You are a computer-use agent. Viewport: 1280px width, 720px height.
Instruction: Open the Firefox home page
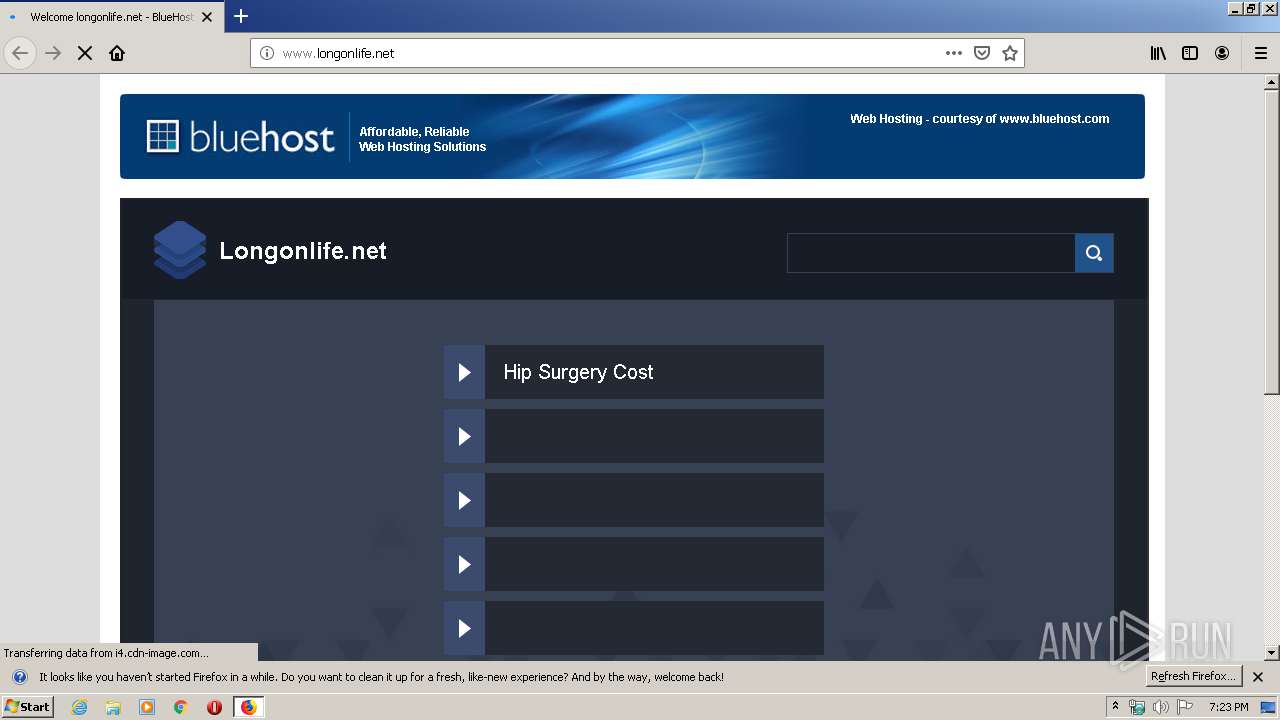[x=117, y=53]
